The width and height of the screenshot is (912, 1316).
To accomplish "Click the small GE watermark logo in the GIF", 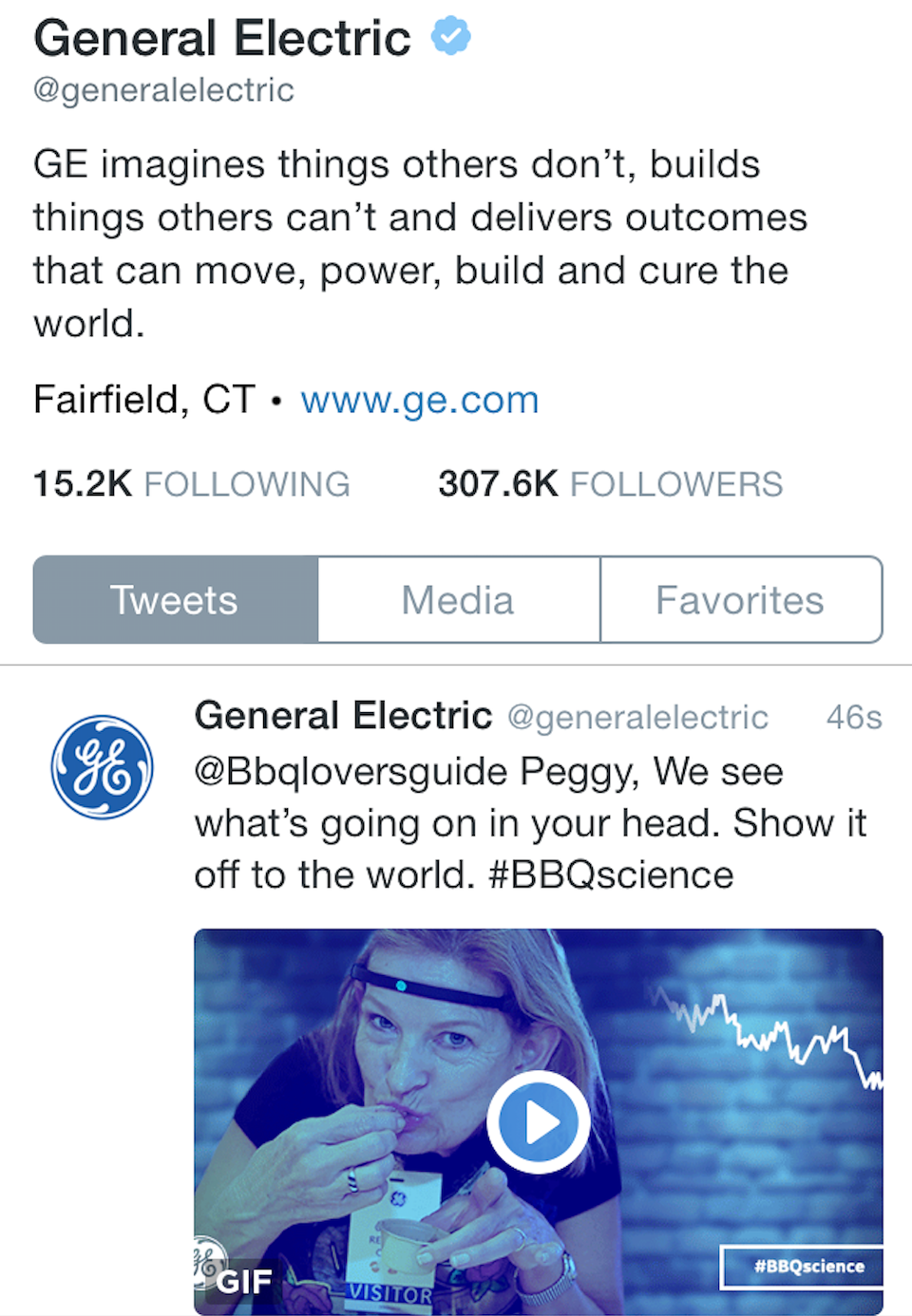I will pyautogui.click(x=205, y=1261).
